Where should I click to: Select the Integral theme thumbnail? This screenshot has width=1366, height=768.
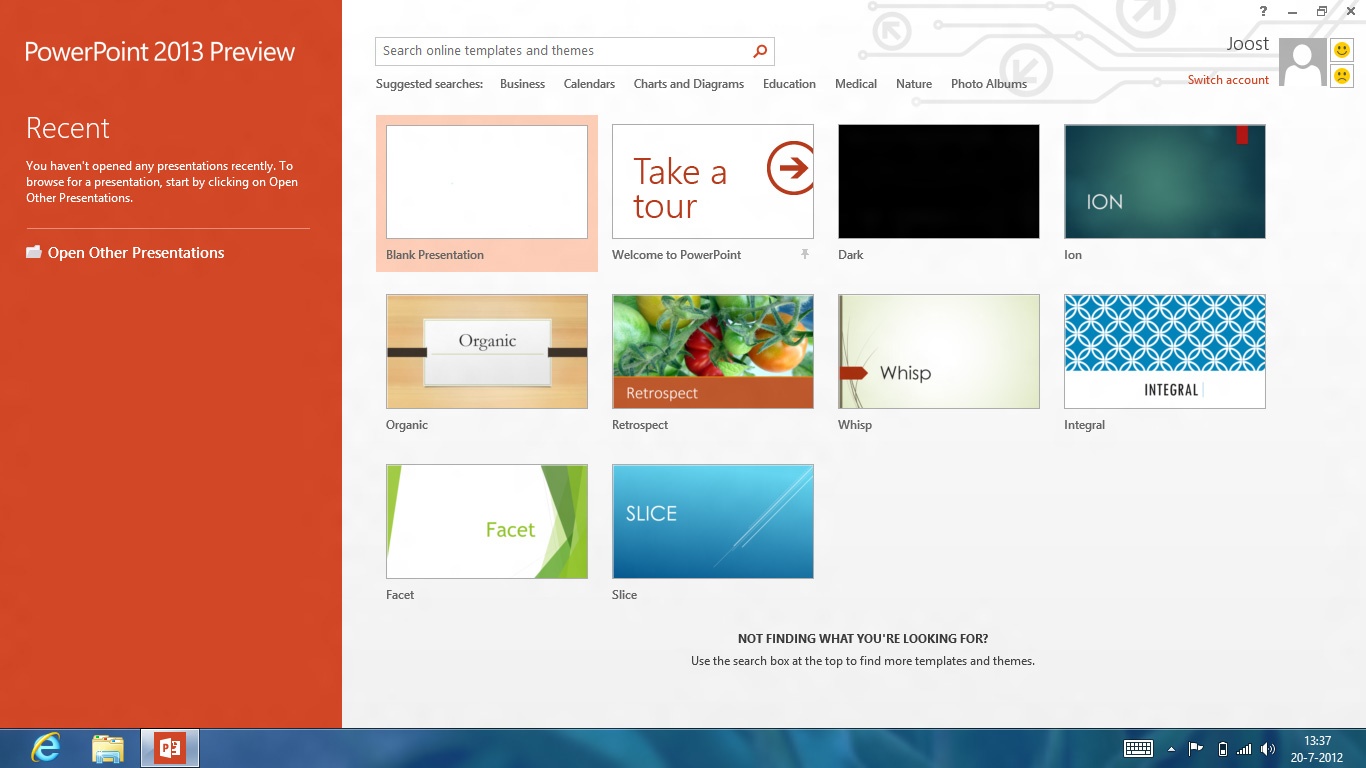coord(1165,352)
